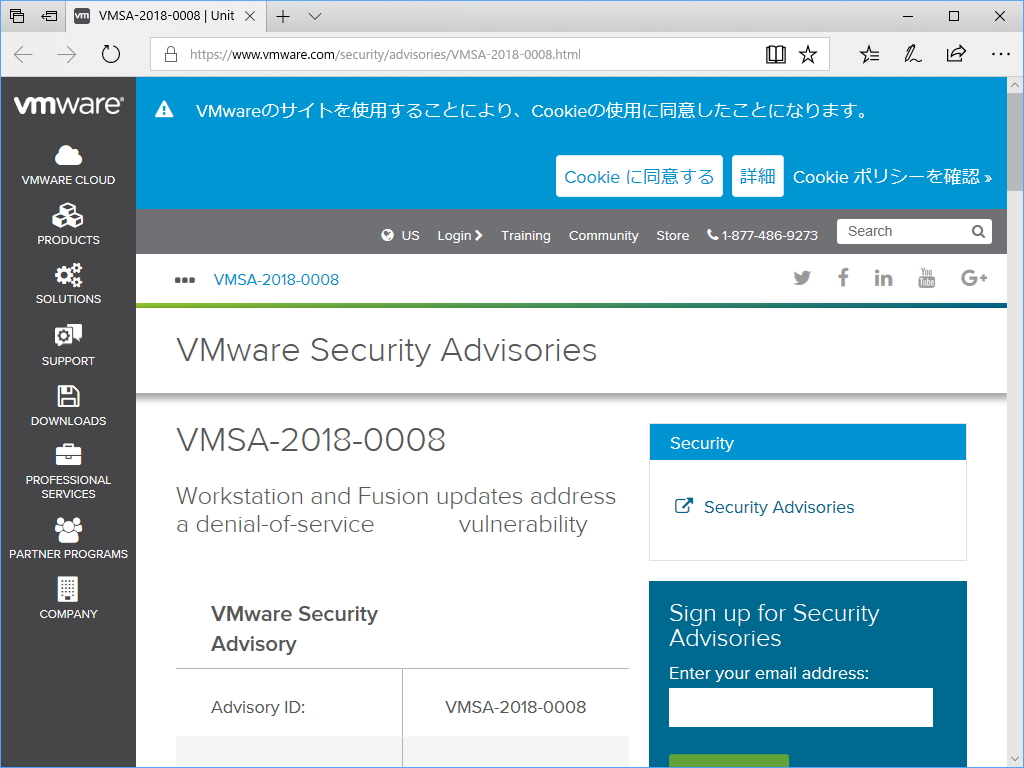The image size is (1024, 768).
Task: Open VMware's Facebook page icon
Action: 843,277
